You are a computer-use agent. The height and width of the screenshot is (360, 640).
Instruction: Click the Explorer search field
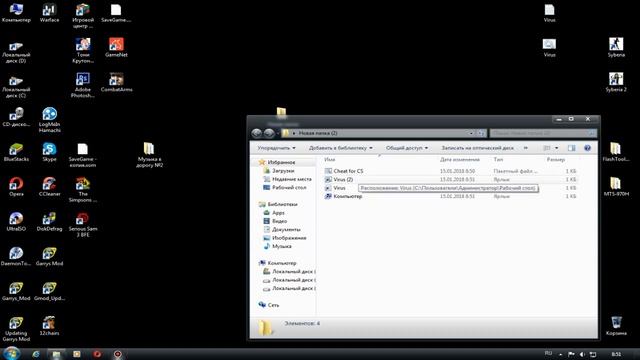(543, 133)
